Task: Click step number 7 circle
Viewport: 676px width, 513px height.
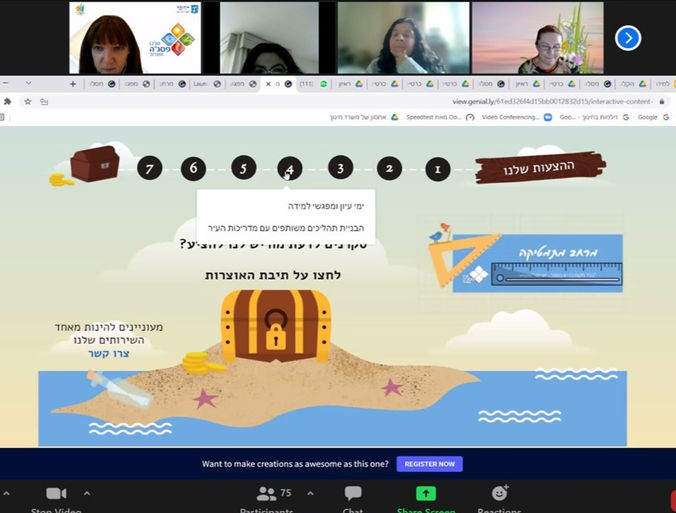Action: (x=150, y=169)
